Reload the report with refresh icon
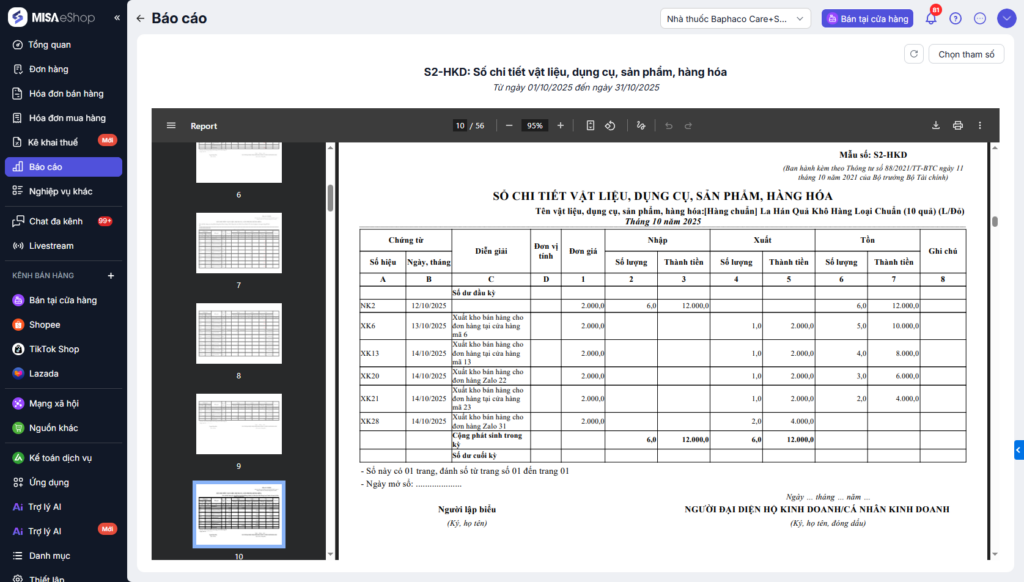The width and height of the screenshot is (1024, 582). pos(914,54)
